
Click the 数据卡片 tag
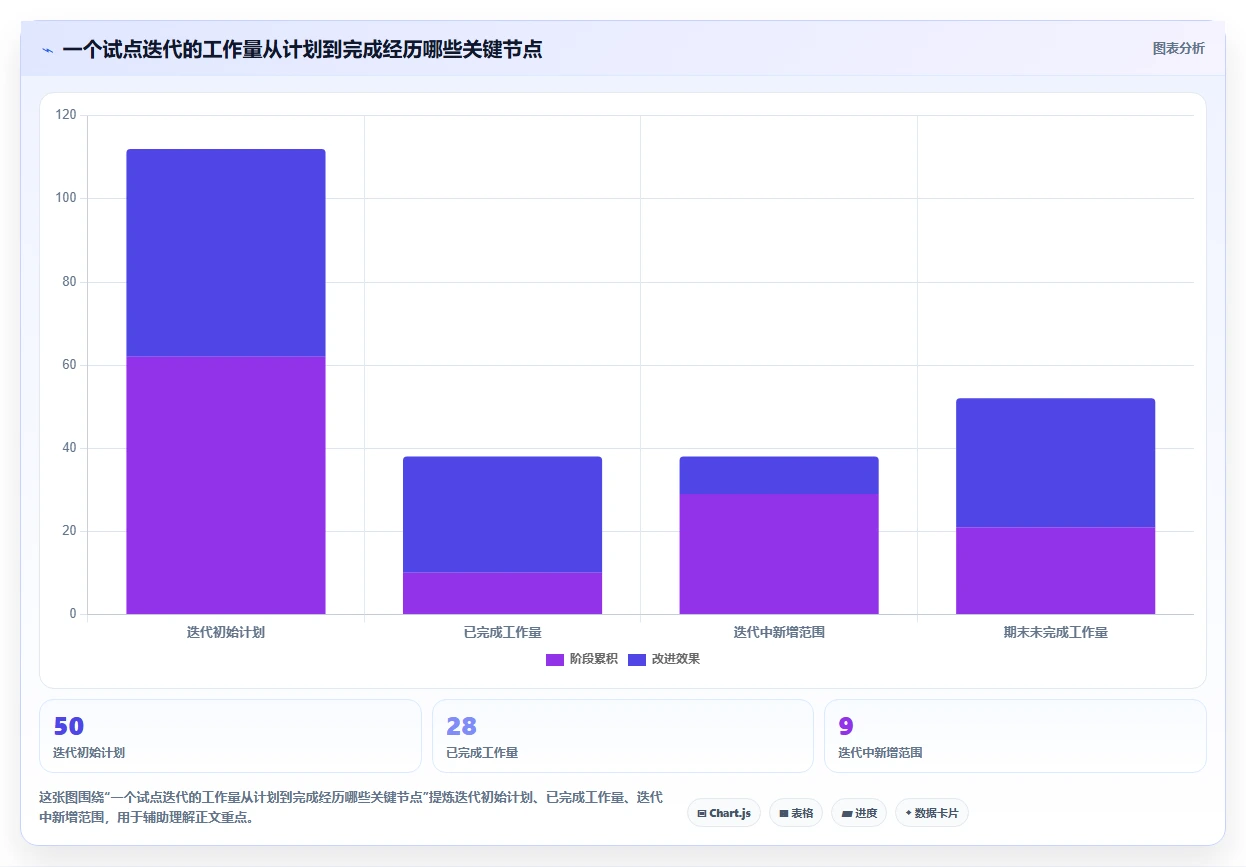932,813
